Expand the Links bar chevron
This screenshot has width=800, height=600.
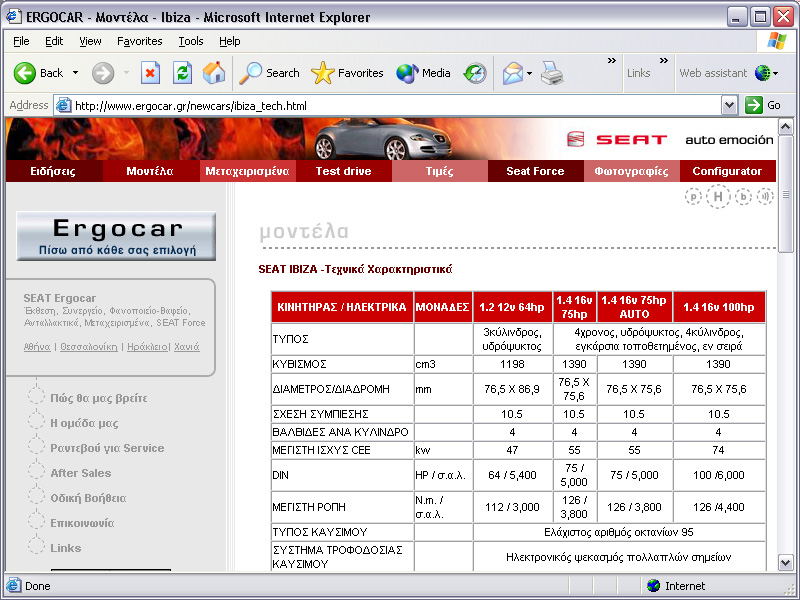(x=663, y=61)
